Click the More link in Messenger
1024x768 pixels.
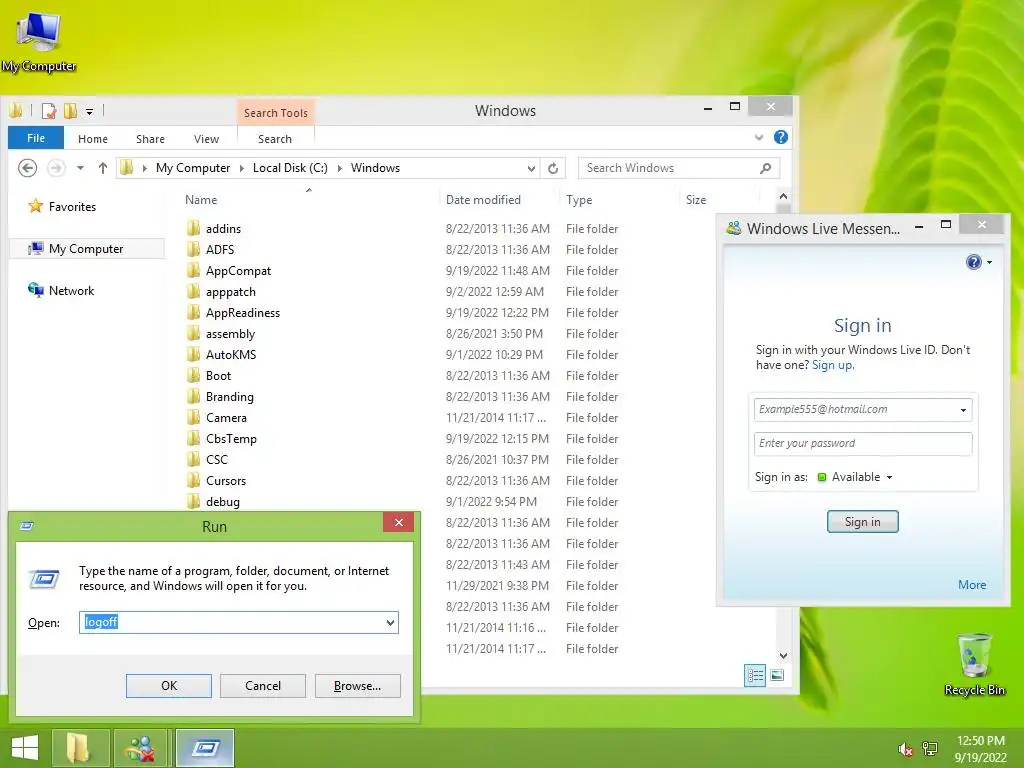coord(972,584)
